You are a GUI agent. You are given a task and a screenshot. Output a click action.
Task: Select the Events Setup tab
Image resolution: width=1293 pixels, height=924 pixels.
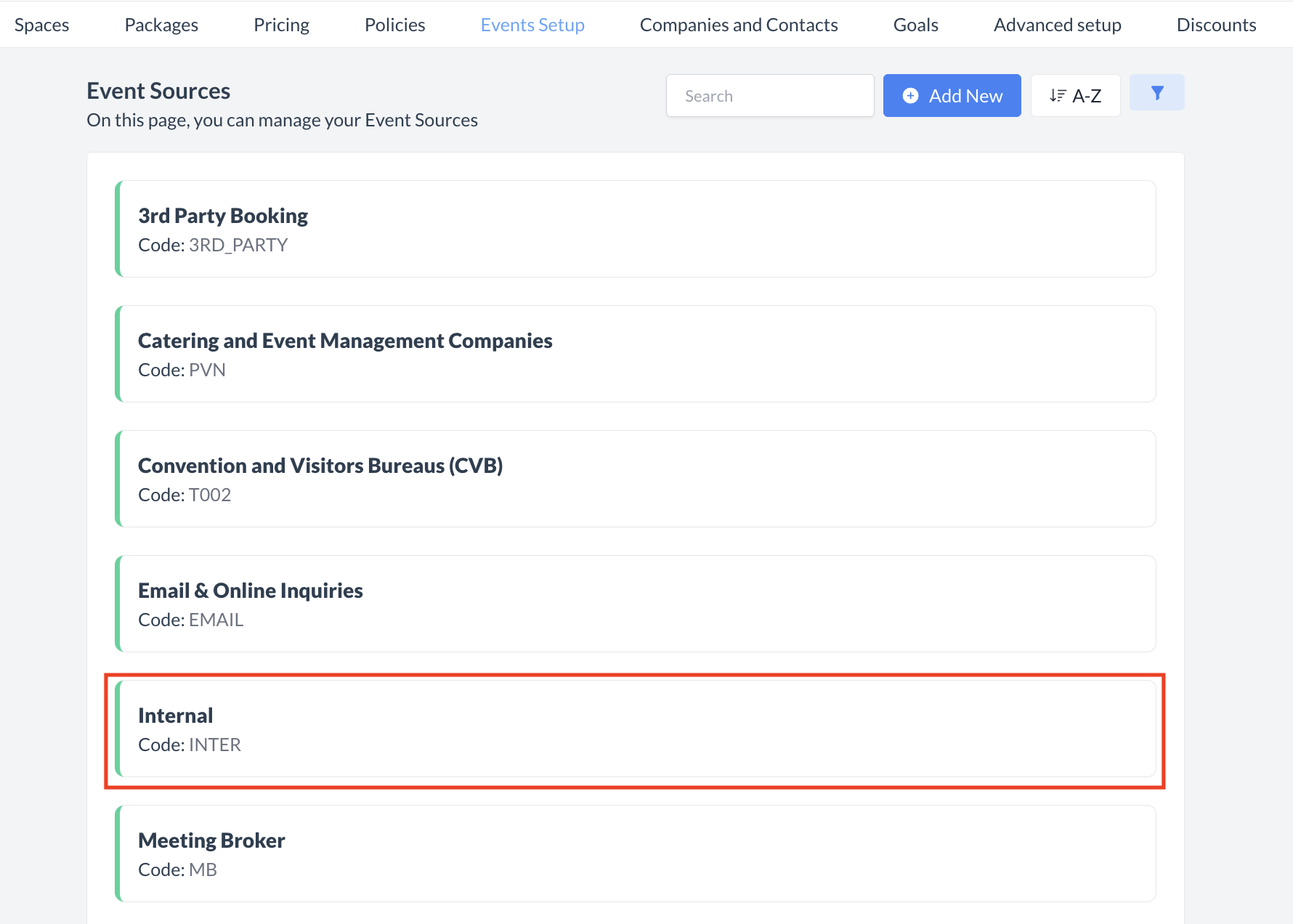[x=532, y=25]
